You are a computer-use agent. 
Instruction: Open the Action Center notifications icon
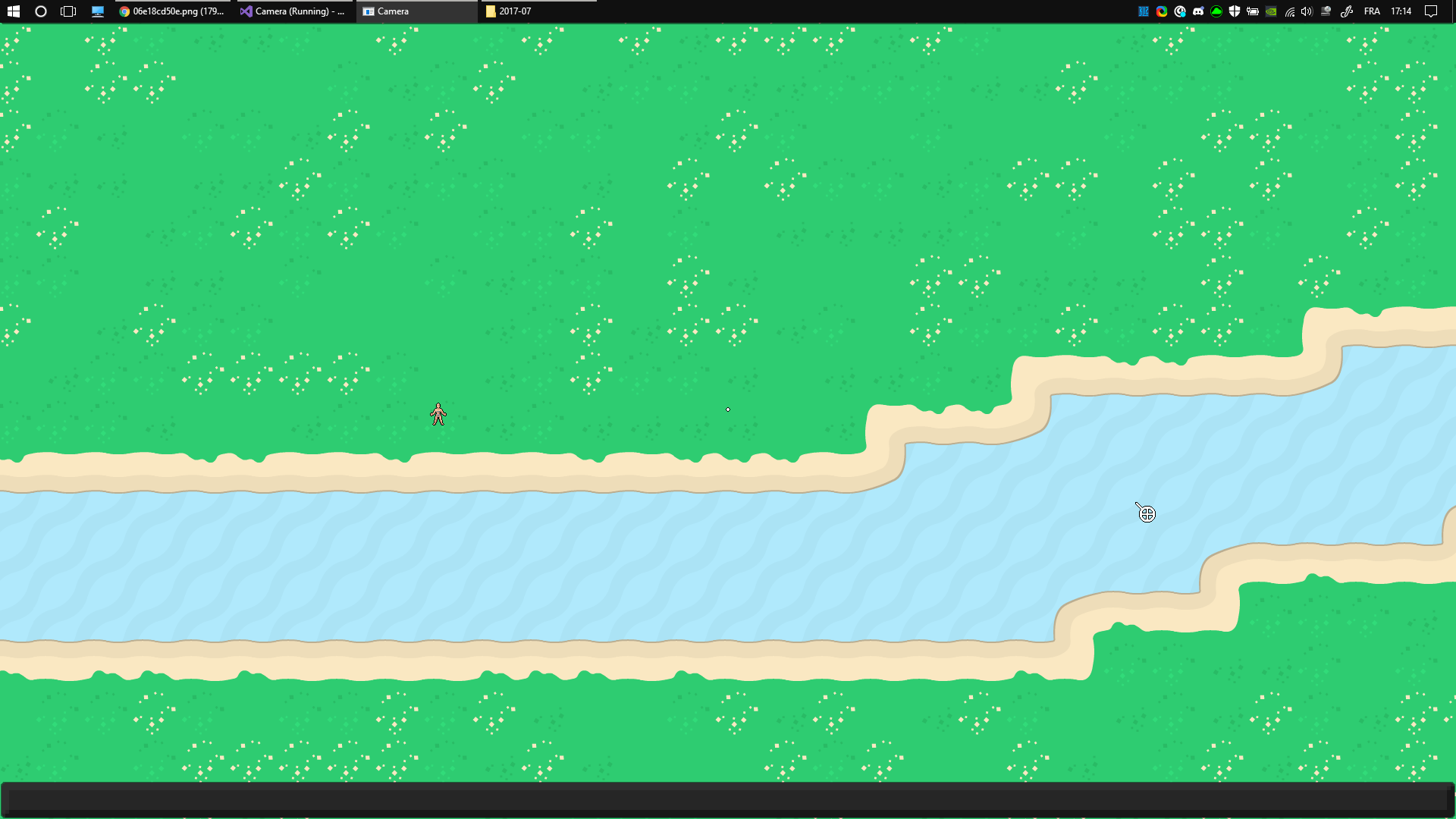click(1431, 11)
